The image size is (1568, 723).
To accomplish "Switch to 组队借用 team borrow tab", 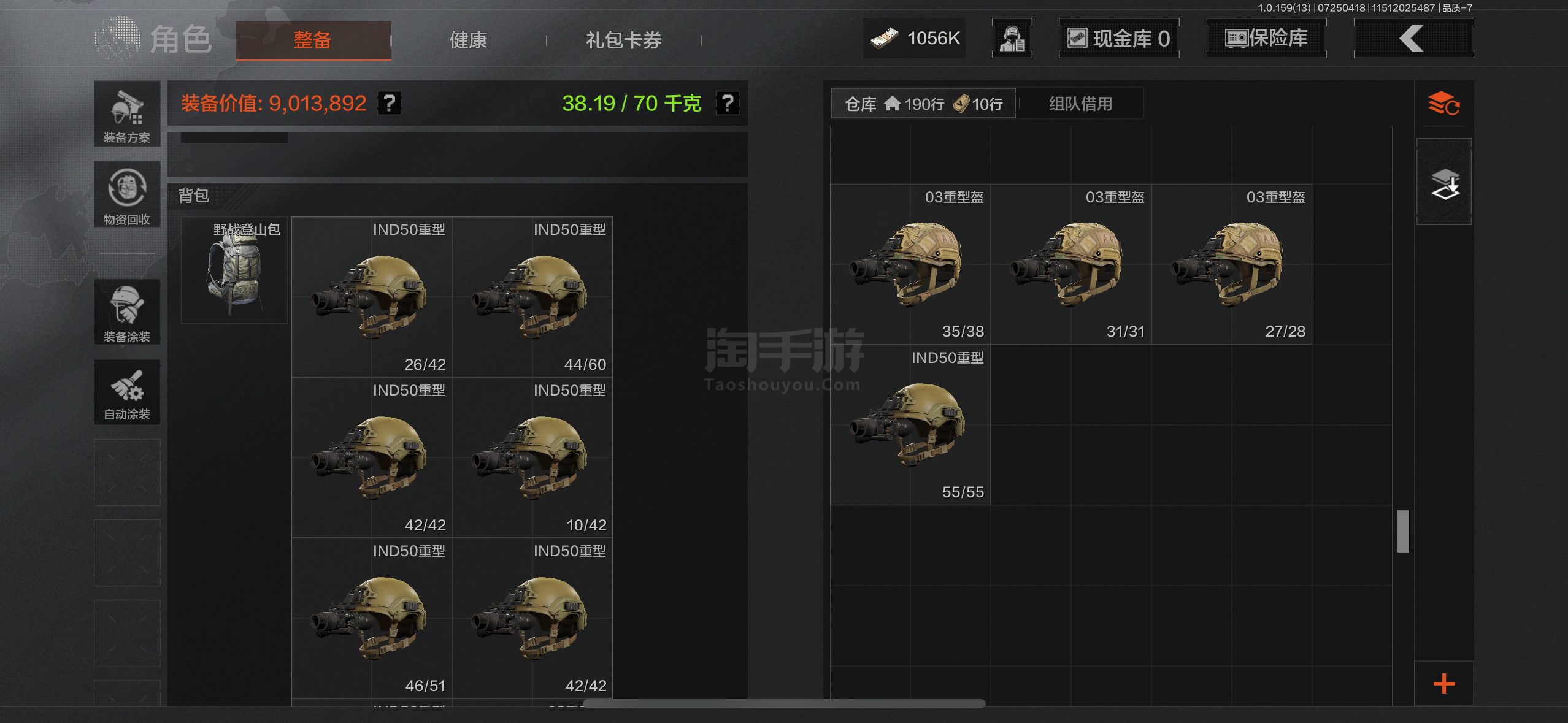I will [x=1080, y=104].
